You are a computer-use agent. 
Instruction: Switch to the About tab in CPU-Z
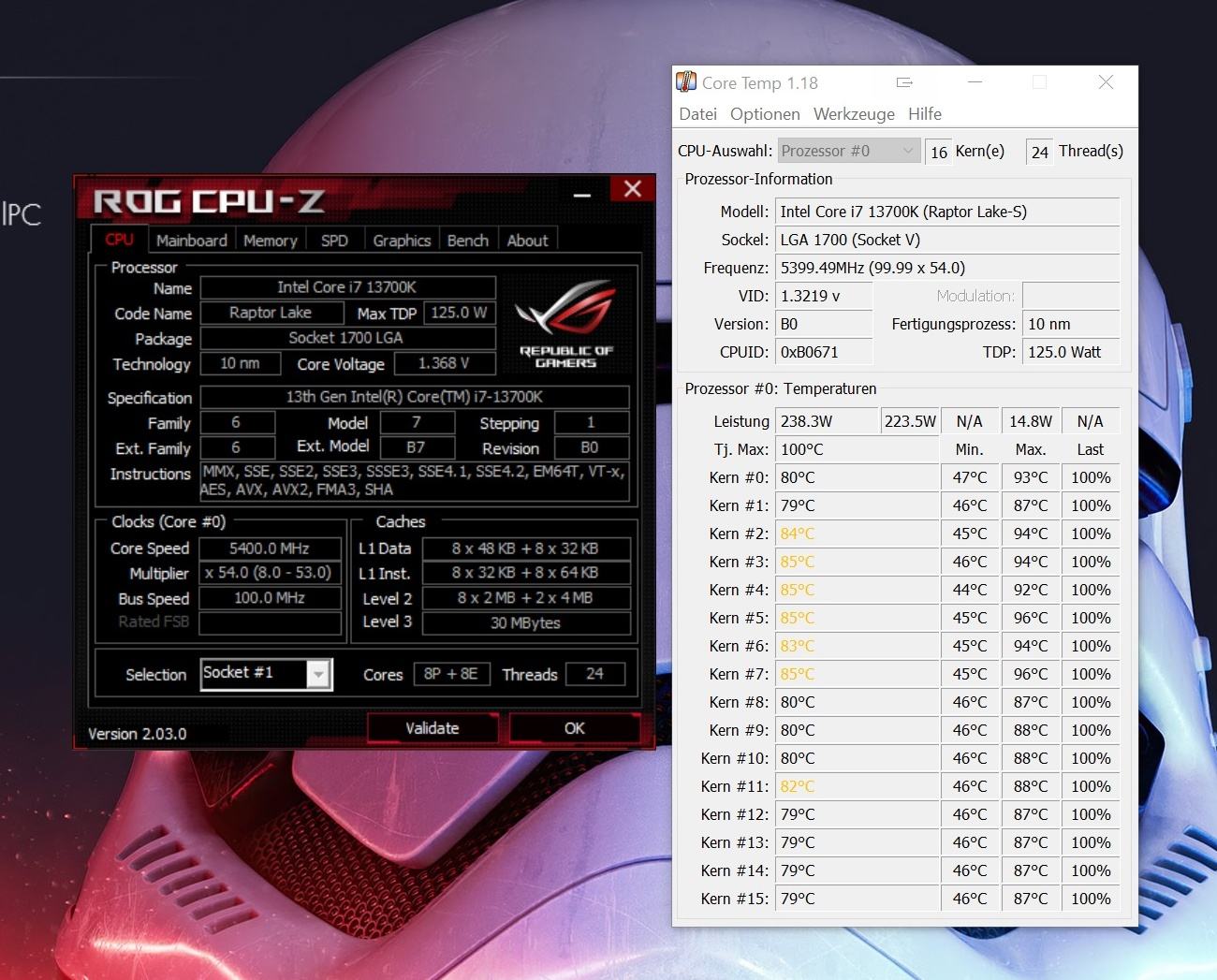[x=528, y=241]
